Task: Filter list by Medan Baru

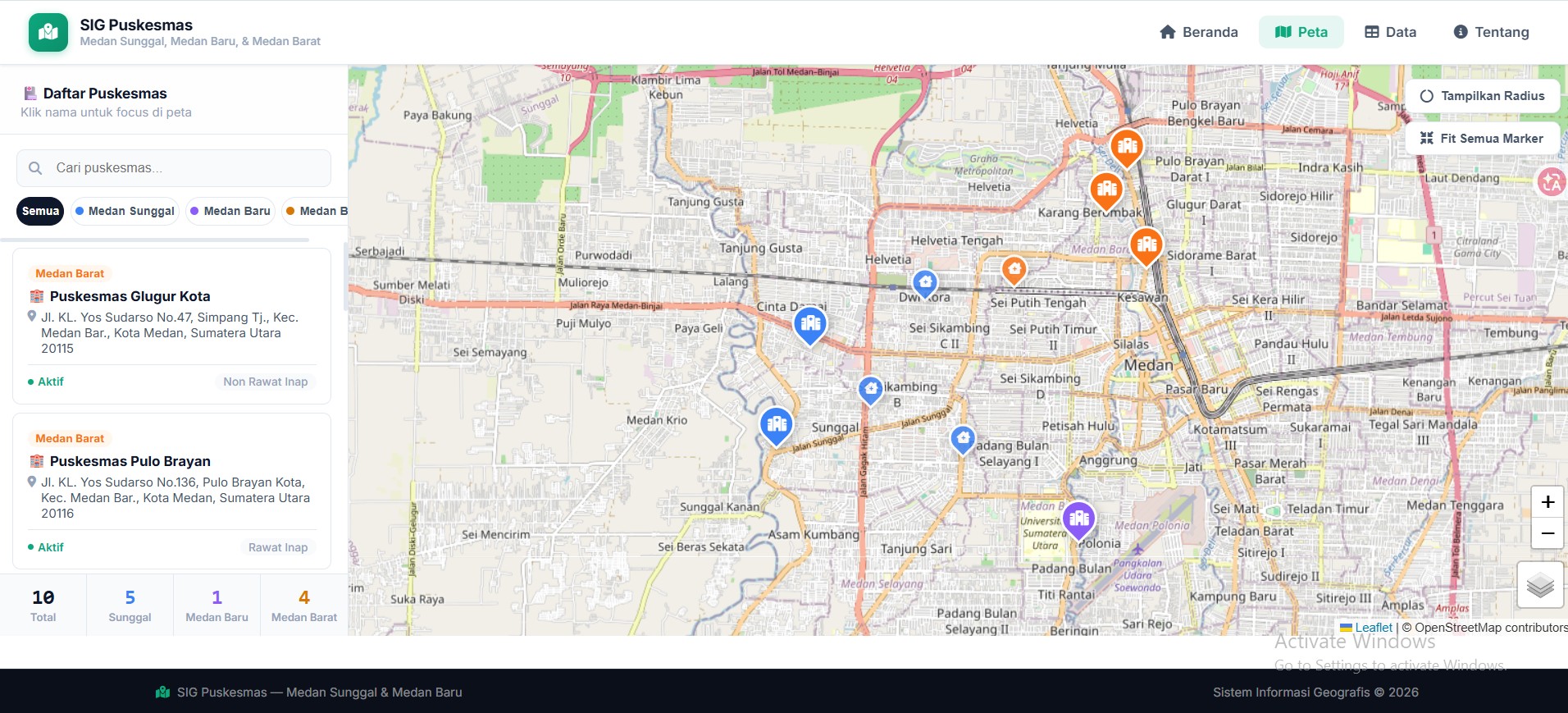Action: click(230, 211)
